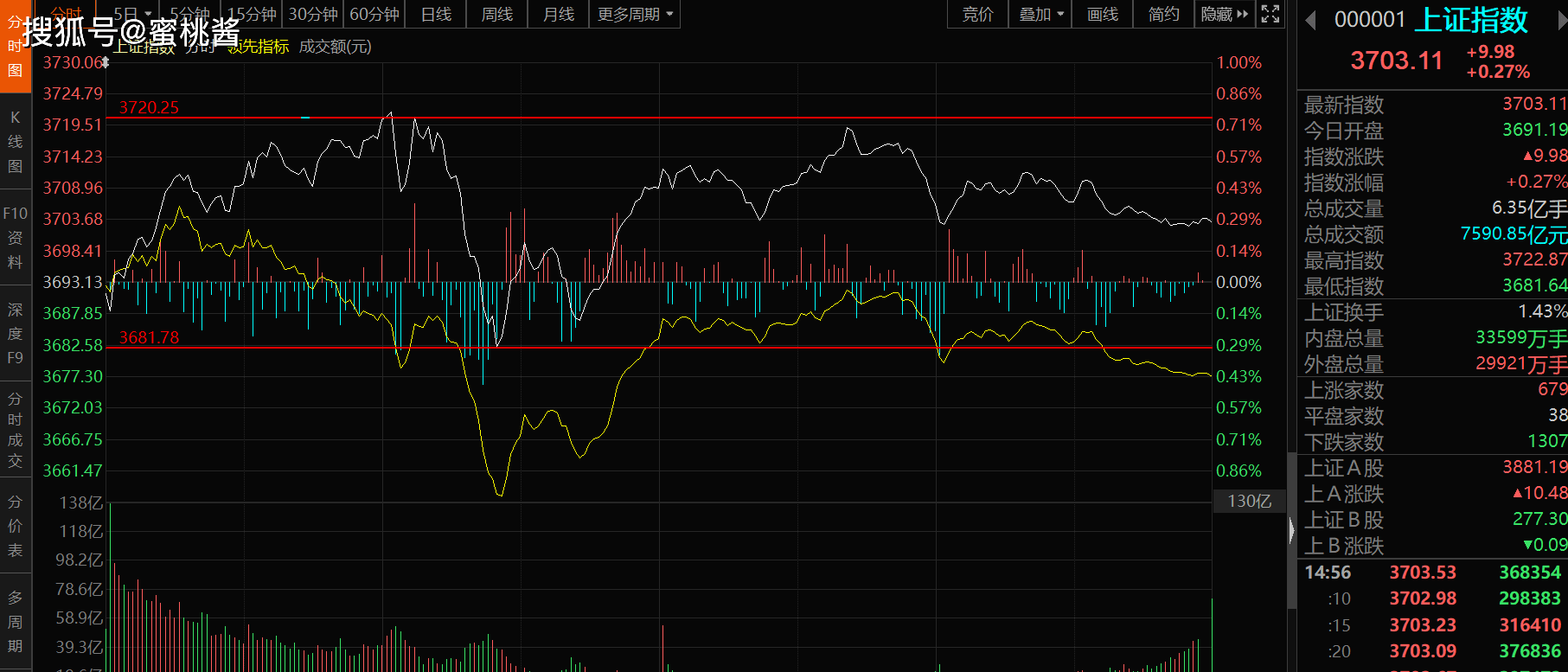Switch to the K线图 sidebar view
Viewport: 1568px width, 672px height.
pos(15,142)
